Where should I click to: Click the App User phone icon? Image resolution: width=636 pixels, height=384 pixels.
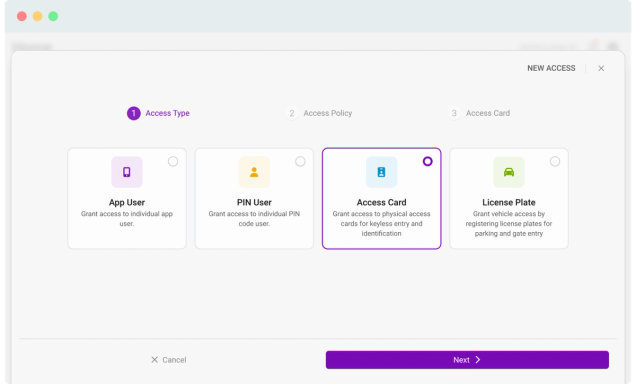[127, 172]
